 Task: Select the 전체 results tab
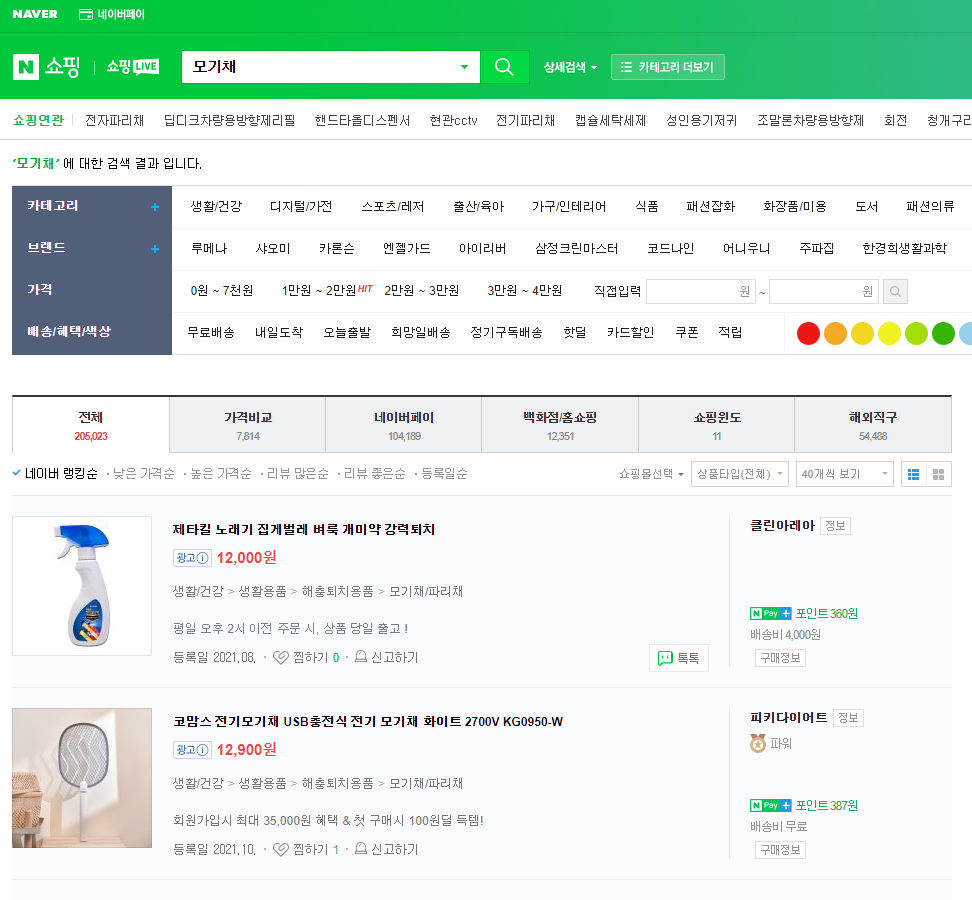click(x=91, y=425)
